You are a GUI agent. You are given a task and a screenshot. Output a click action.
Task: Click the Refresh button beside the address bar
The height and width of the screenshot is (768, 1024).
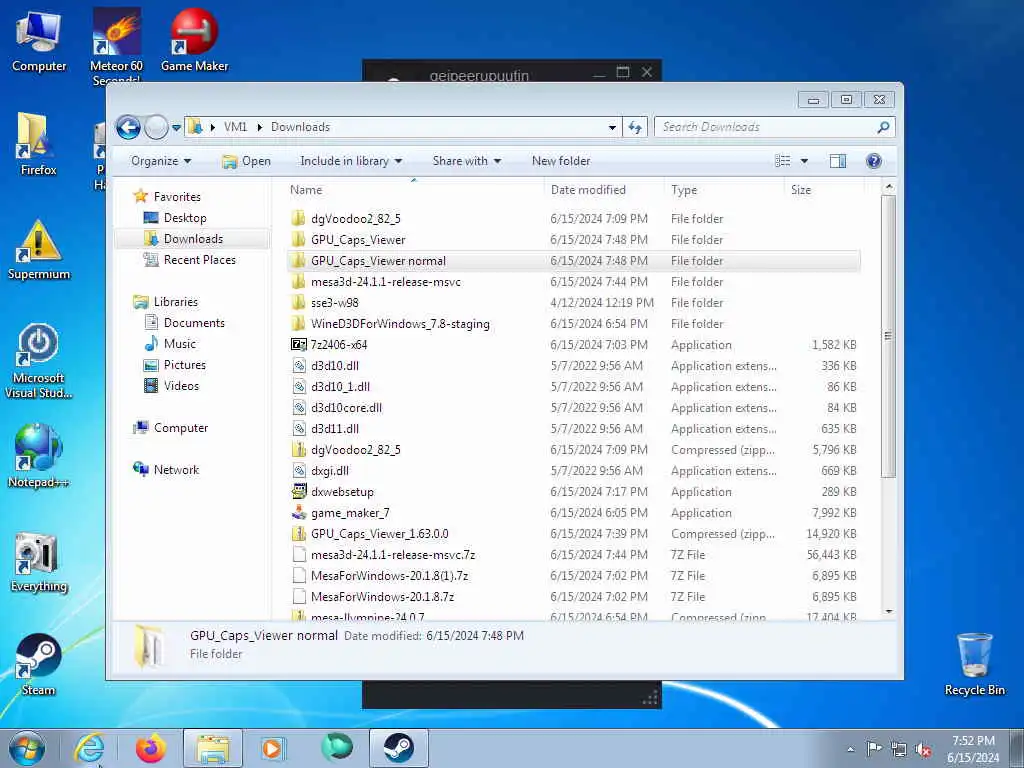[x=635, y=127]
